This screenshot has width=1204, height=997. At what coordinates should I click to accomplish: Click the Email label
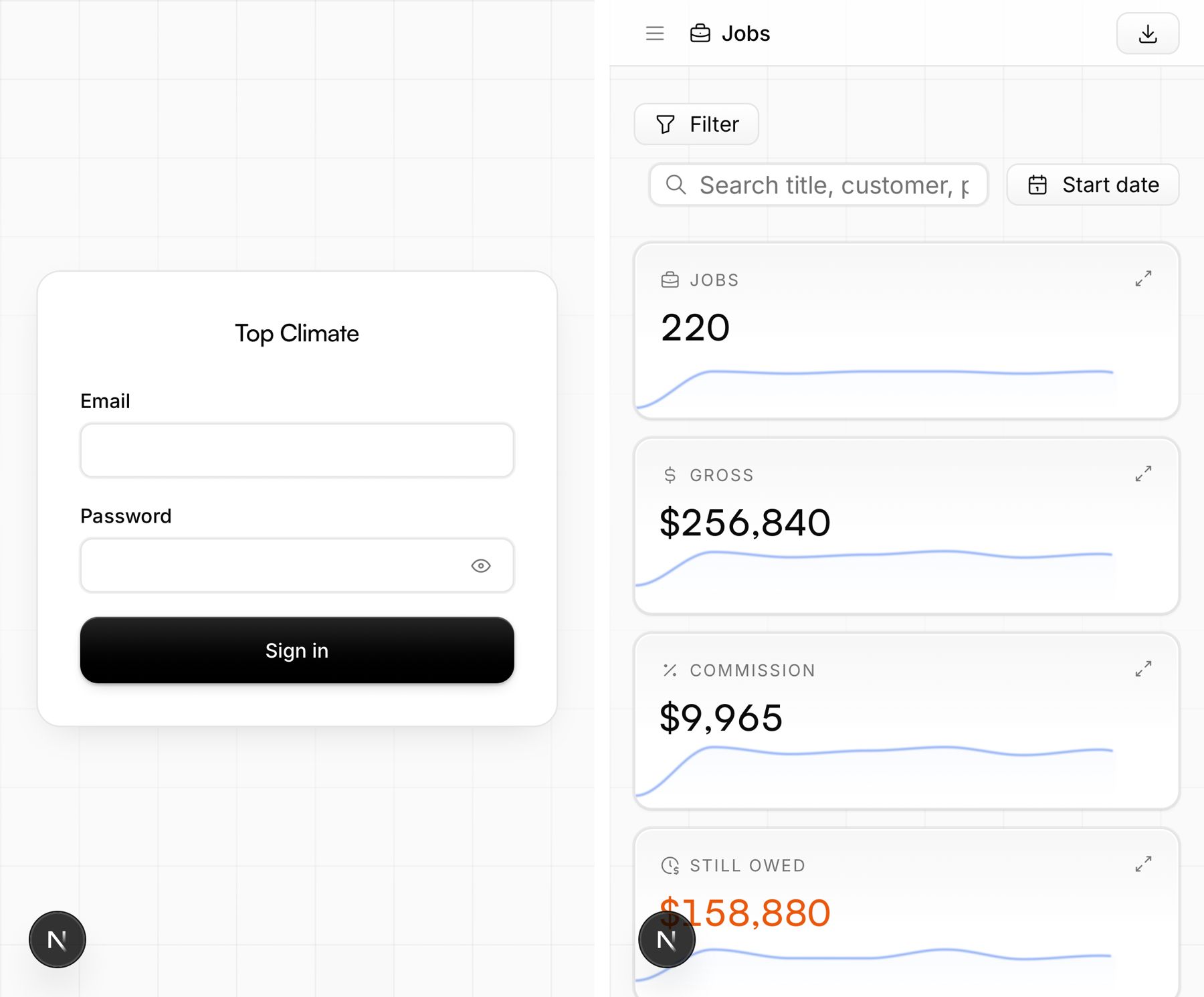point(105,401)
